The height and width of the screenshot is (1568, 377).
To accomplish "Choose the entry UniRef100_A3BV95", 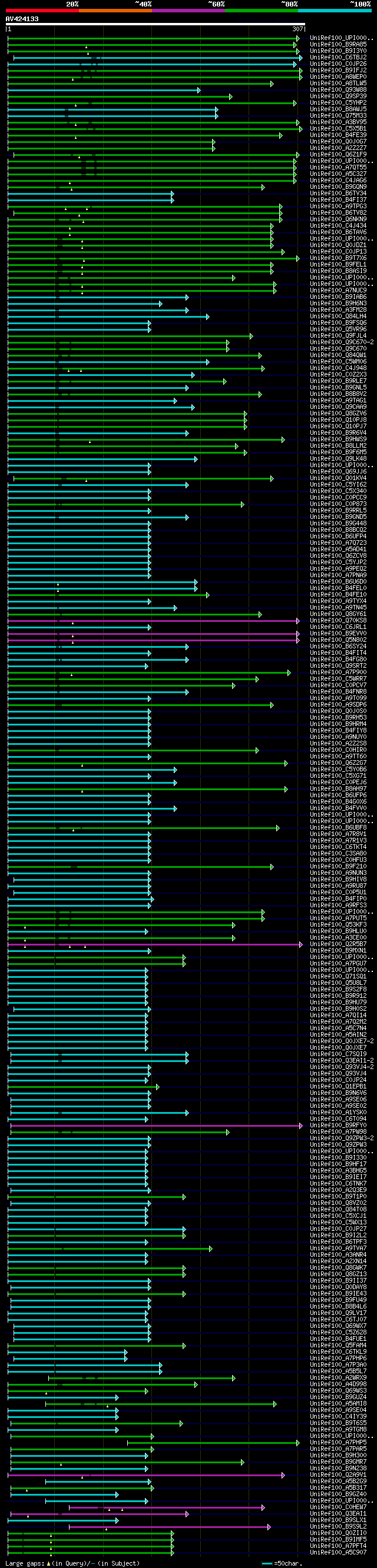I will pos(338,122).
